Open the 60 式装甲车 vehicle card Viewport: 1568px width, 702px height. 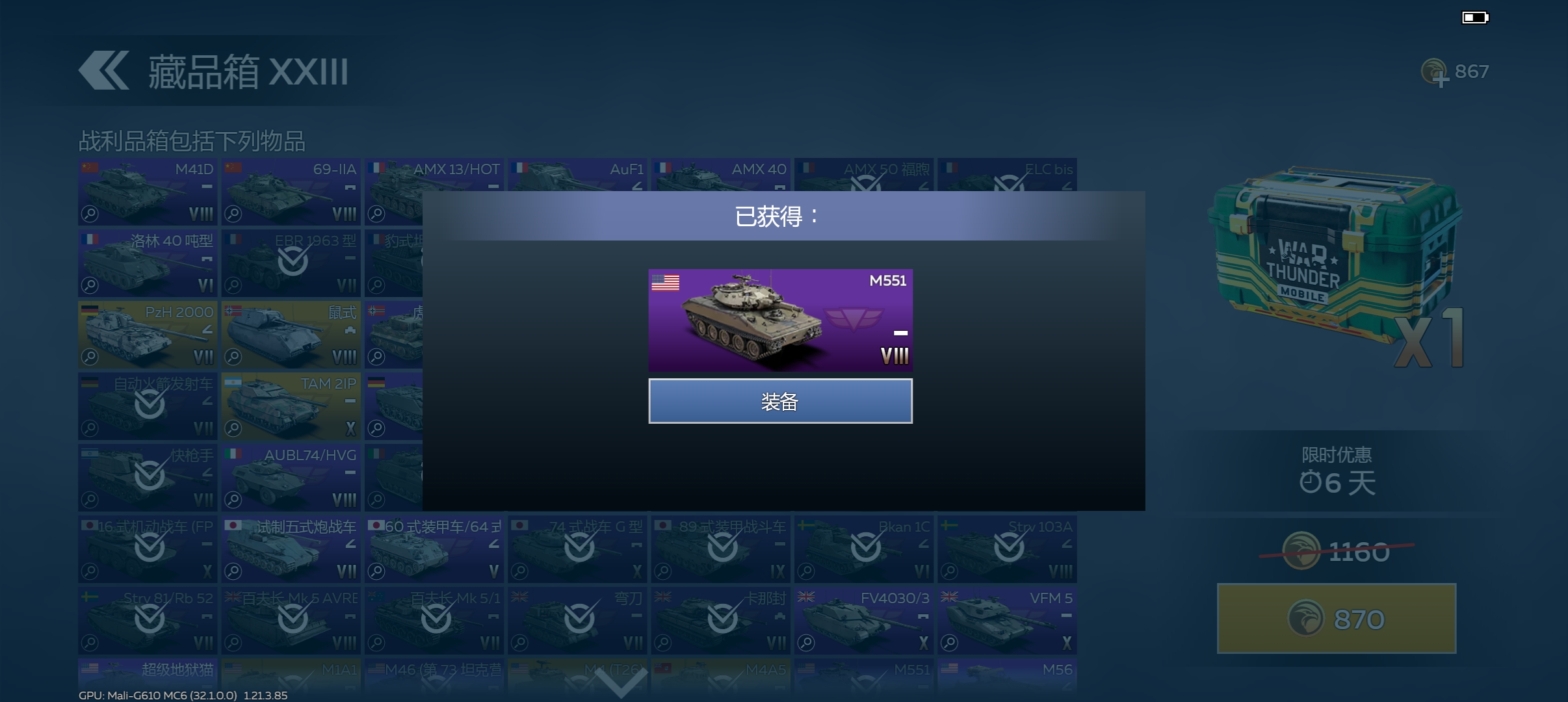click(x=434, y=549)
